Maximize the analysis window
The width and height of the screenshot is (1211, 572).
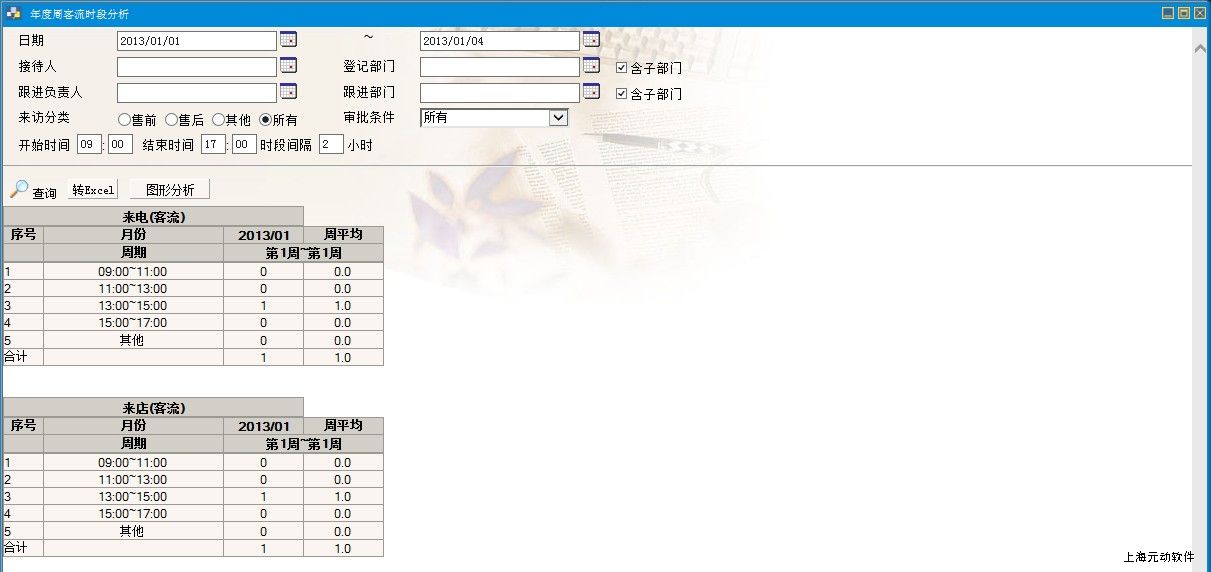tap(1184, 13)
